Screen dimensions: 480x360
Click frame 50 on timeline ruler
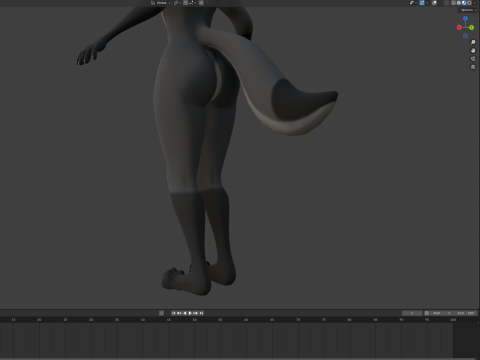point(194,320)
